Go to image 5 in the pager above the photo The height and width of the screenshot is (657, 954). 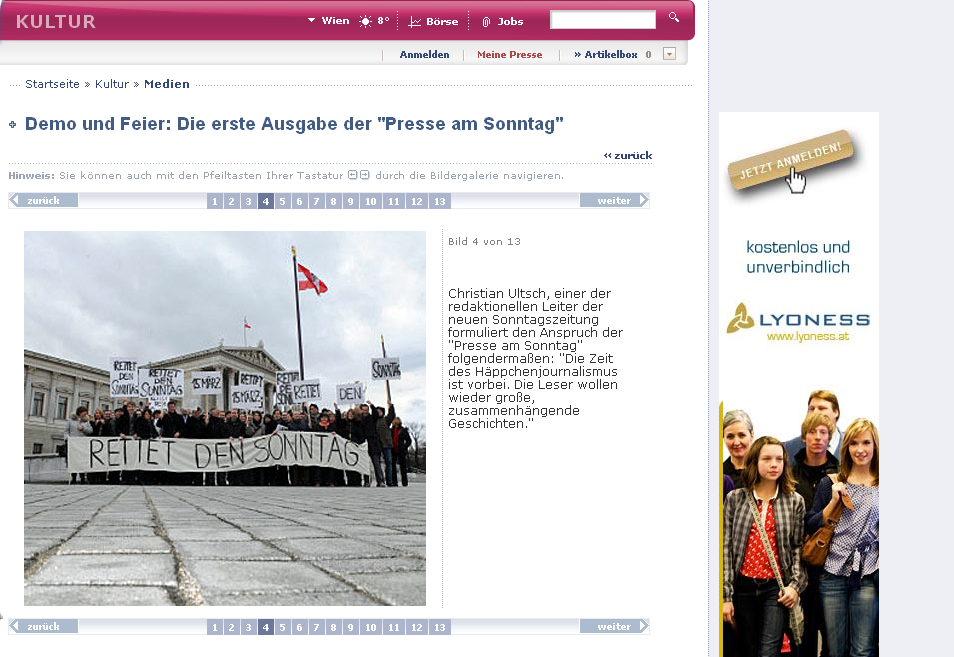[282, 201]
